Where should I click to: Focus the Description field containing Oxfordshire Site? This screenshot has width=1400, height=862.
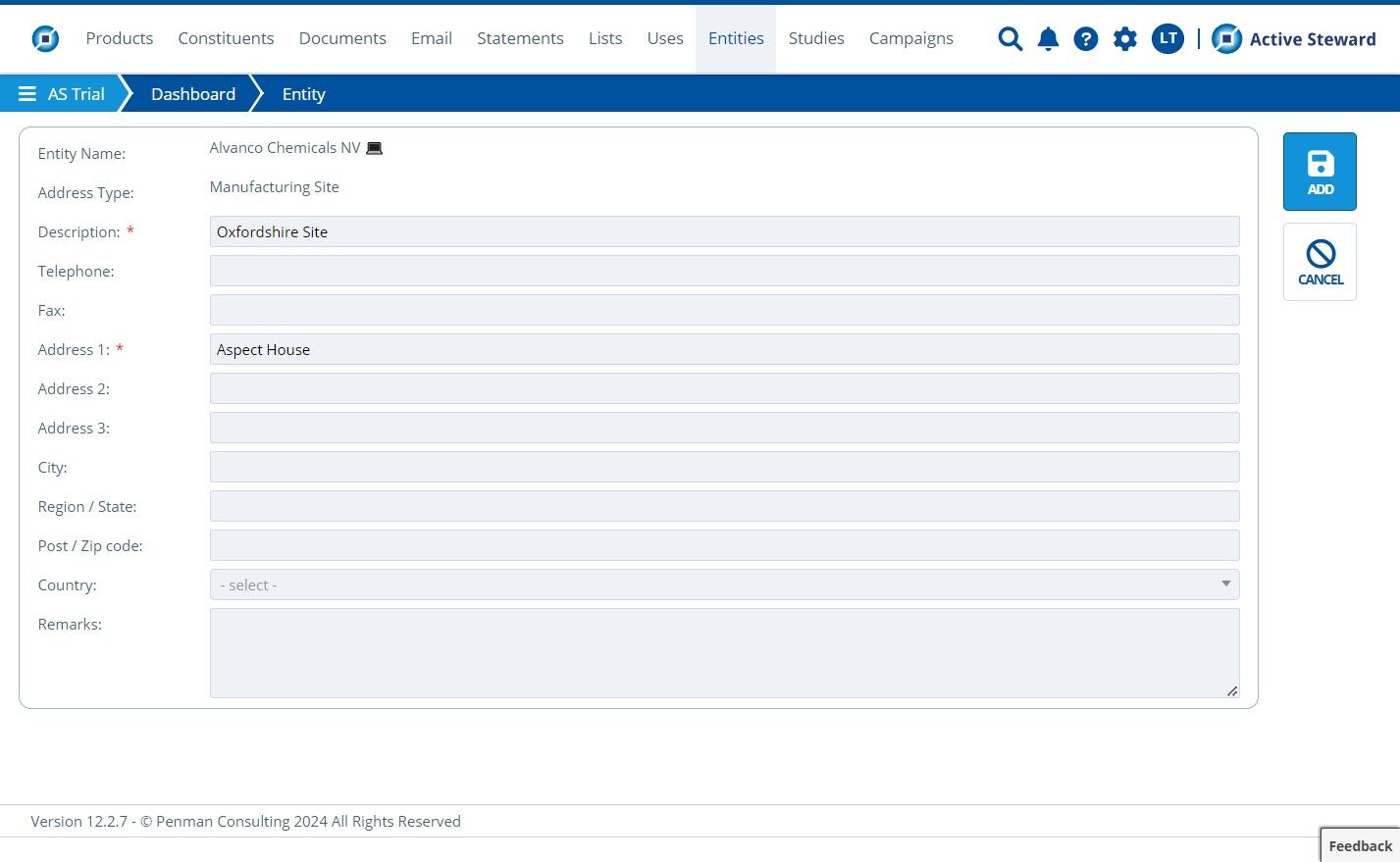(724, 231)
